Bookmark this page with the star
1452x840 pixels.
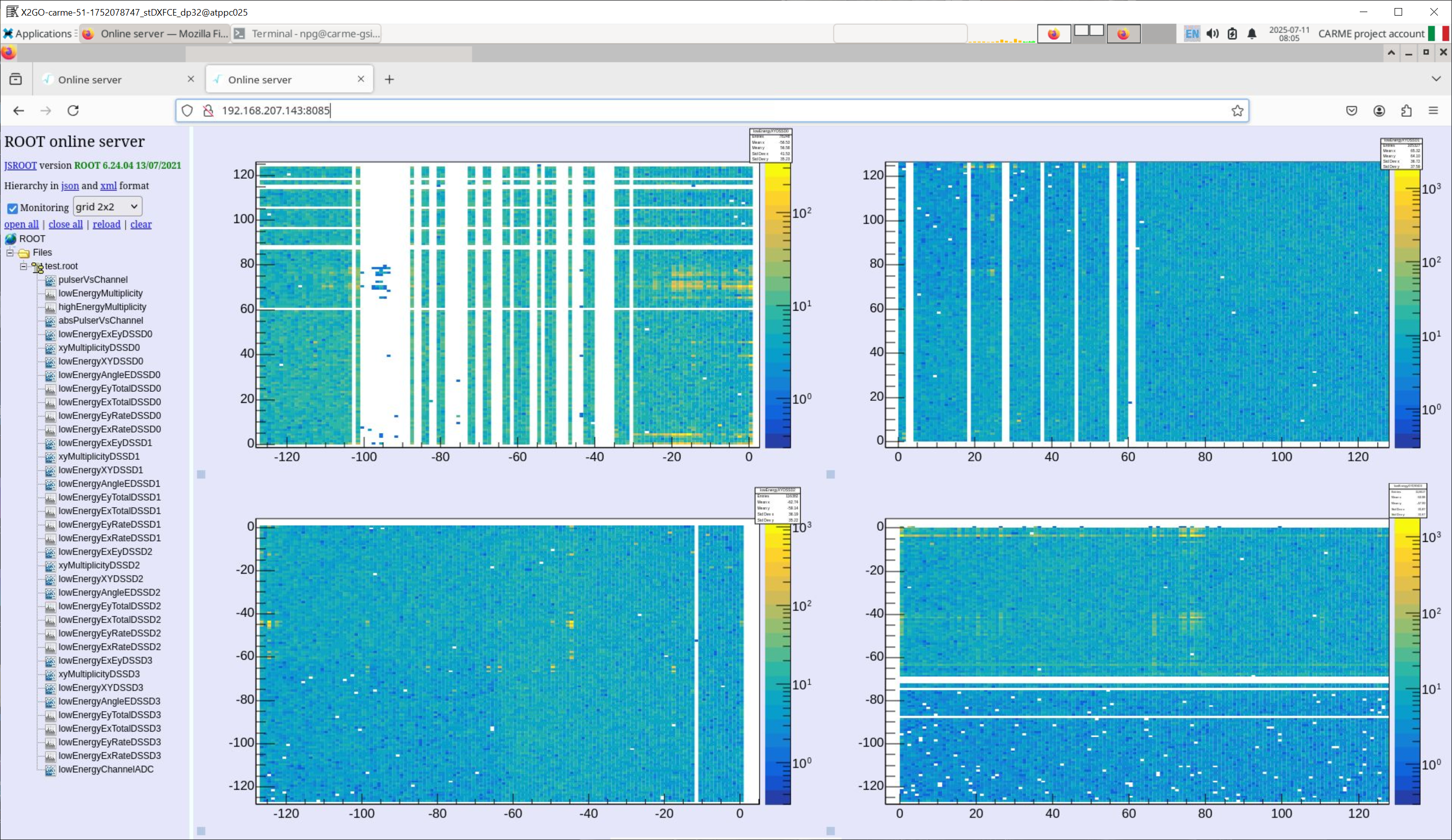pyautogui.click(x=1237, y=111)
